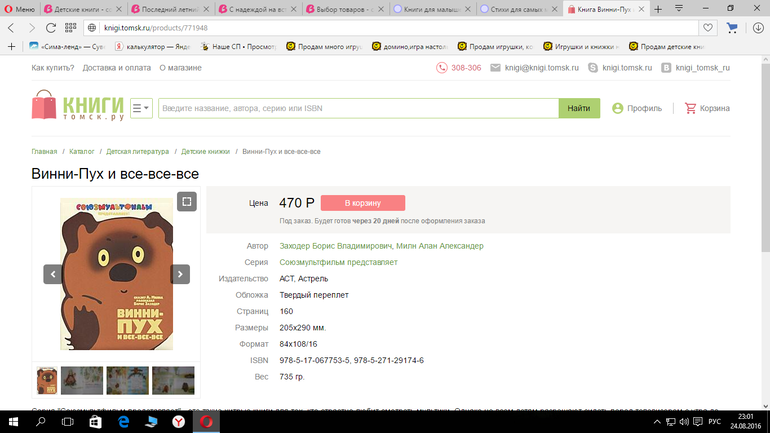Open the Корзина shopping cart
This screenshot has width=770, height=433.
click(x=707, y=108)
